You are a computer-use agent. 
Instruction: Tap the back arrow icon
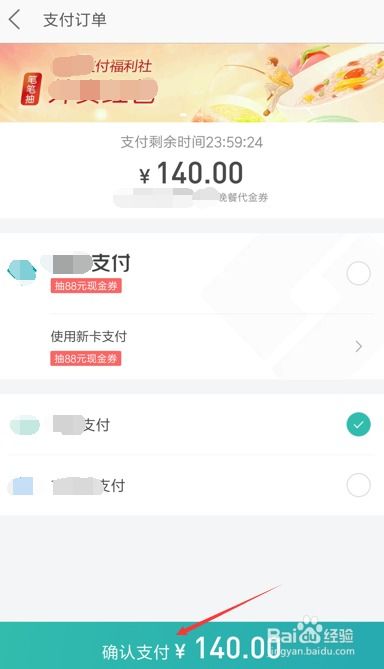[15, 20]
